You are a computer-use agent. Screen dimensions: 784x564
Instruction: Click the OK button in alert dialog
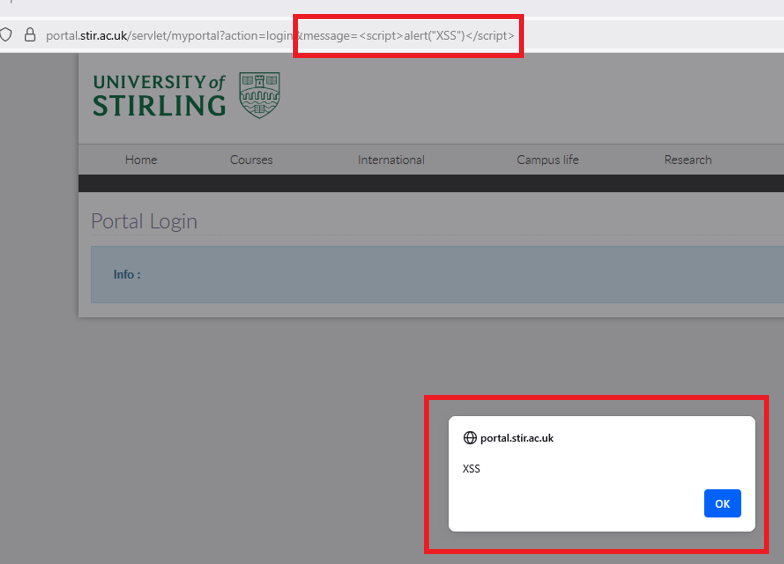point(722,503)
